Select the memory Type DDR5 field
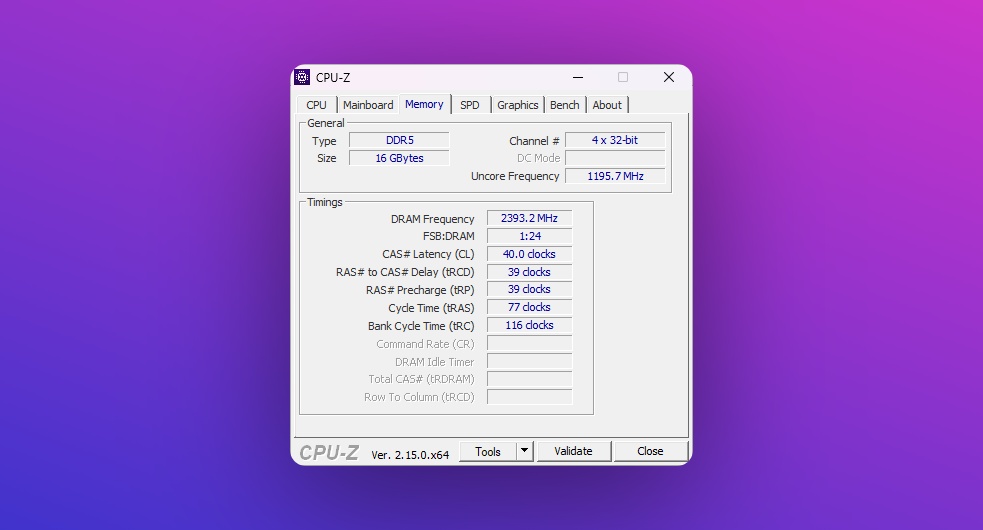The height and width of the screenshot is (530, 983). coord(399,141)
